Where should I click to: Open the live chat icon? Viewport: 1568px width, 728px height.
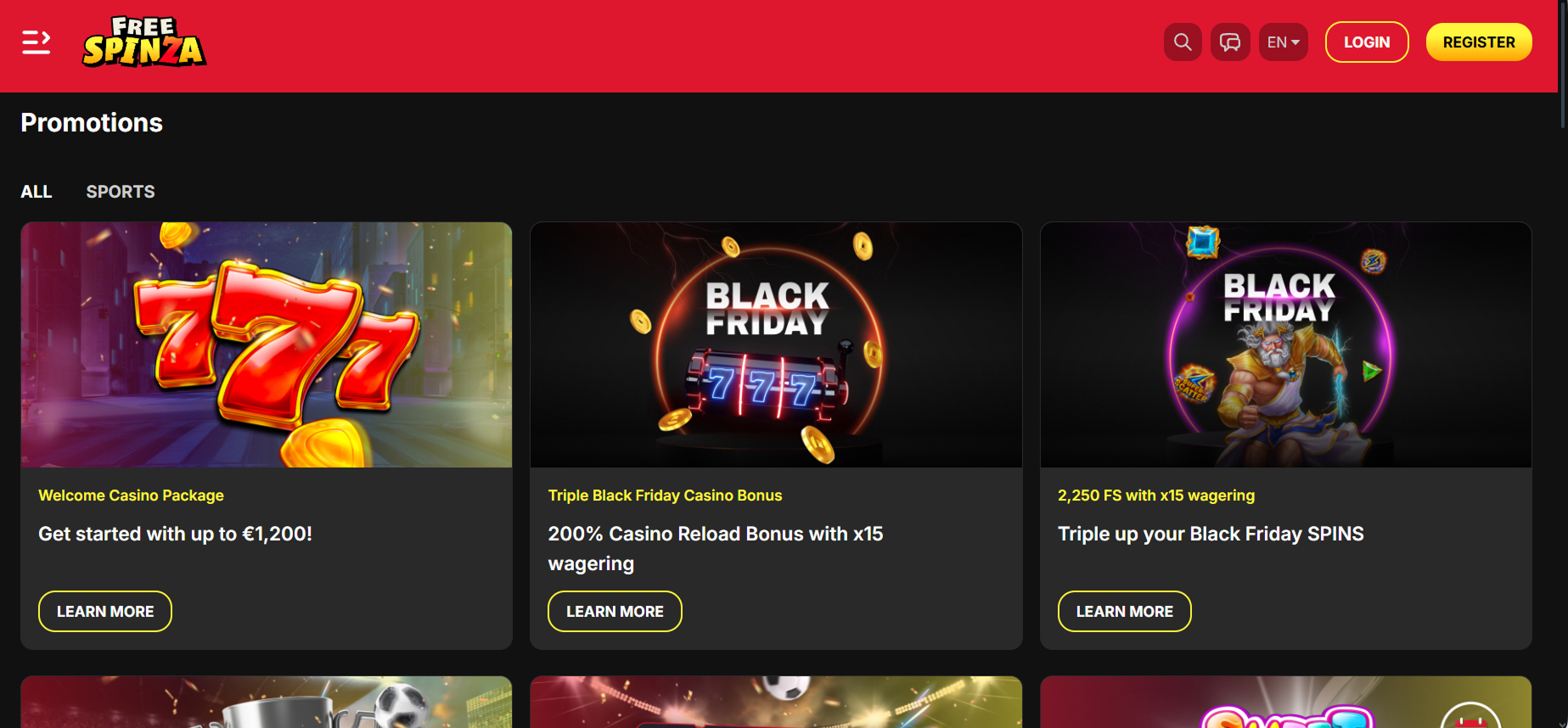[x=1230, y=42]
